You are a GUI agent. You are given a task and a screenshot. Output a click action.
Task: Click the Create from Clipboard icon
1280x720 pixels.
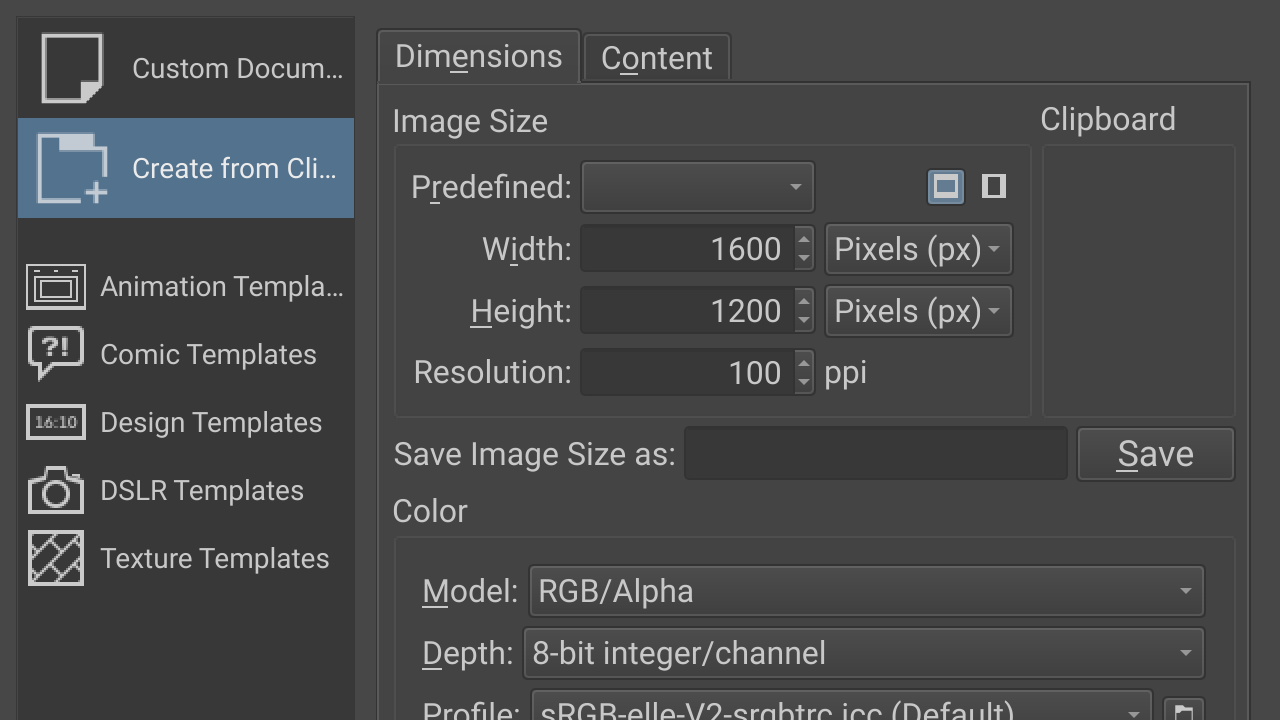tap(72, 168)
